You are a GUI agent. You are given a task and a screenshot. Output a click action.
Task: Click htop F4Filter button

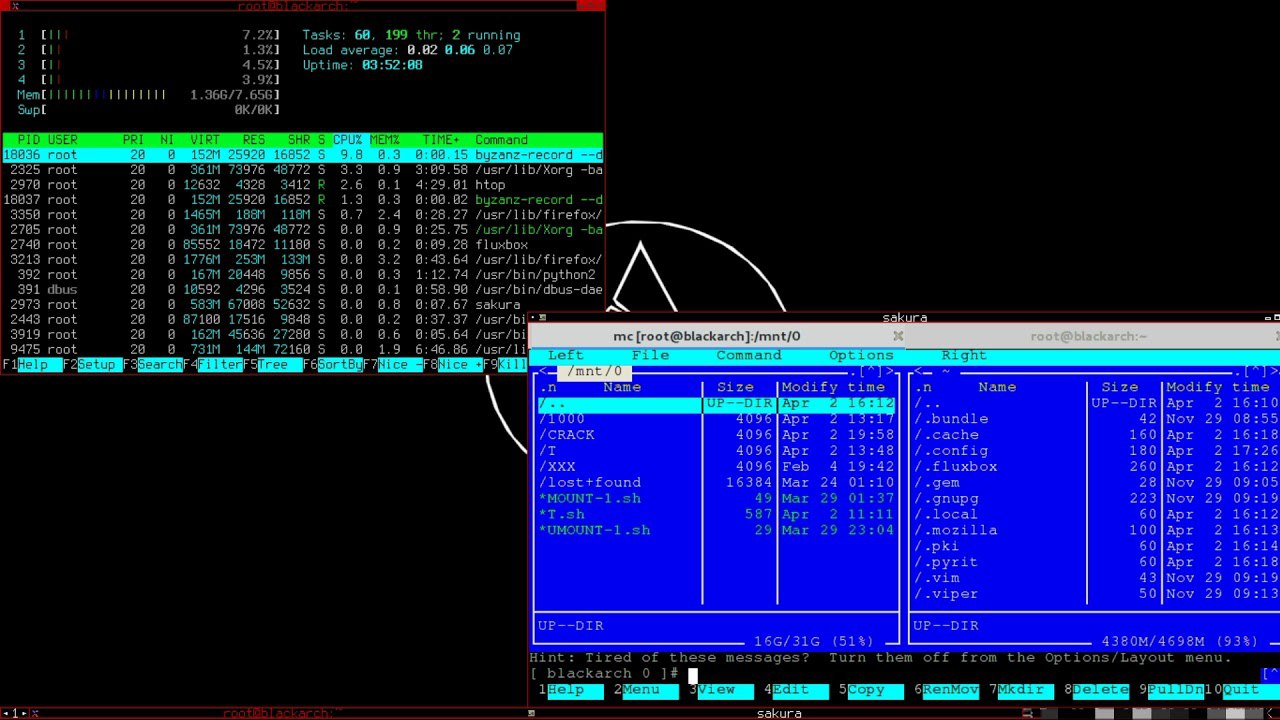[212, 365]
